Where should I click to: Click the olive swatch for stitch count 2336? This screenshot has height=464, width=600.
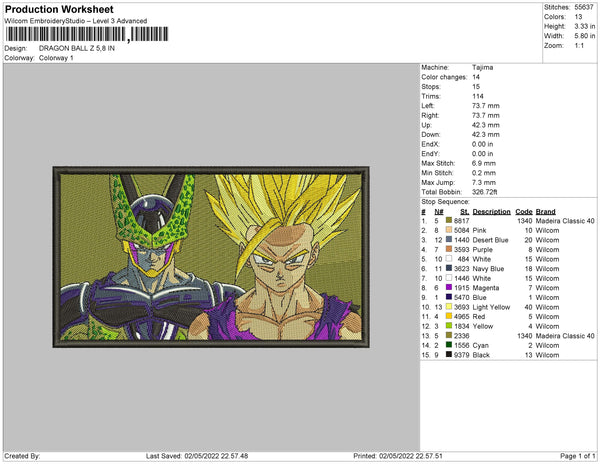point(449,335)
